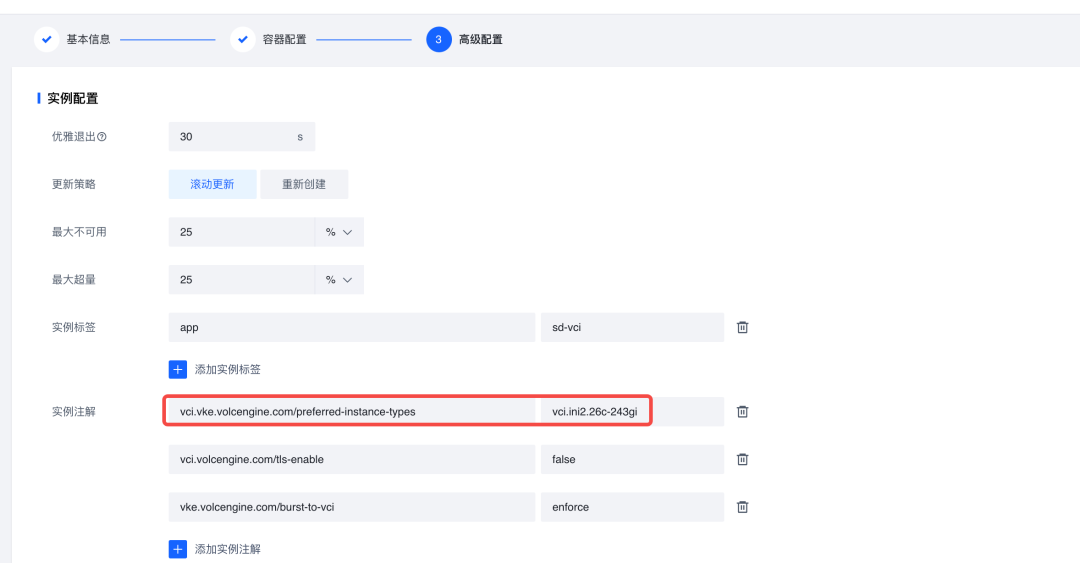Click 添加实例注解 link text

[228, 549]
